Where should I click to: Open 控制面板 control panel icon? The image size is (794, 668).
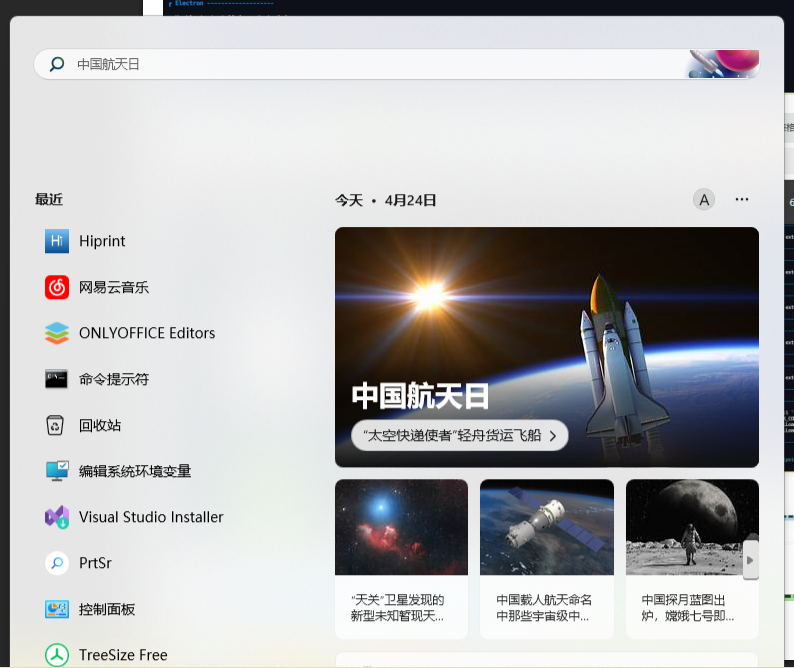57,609
